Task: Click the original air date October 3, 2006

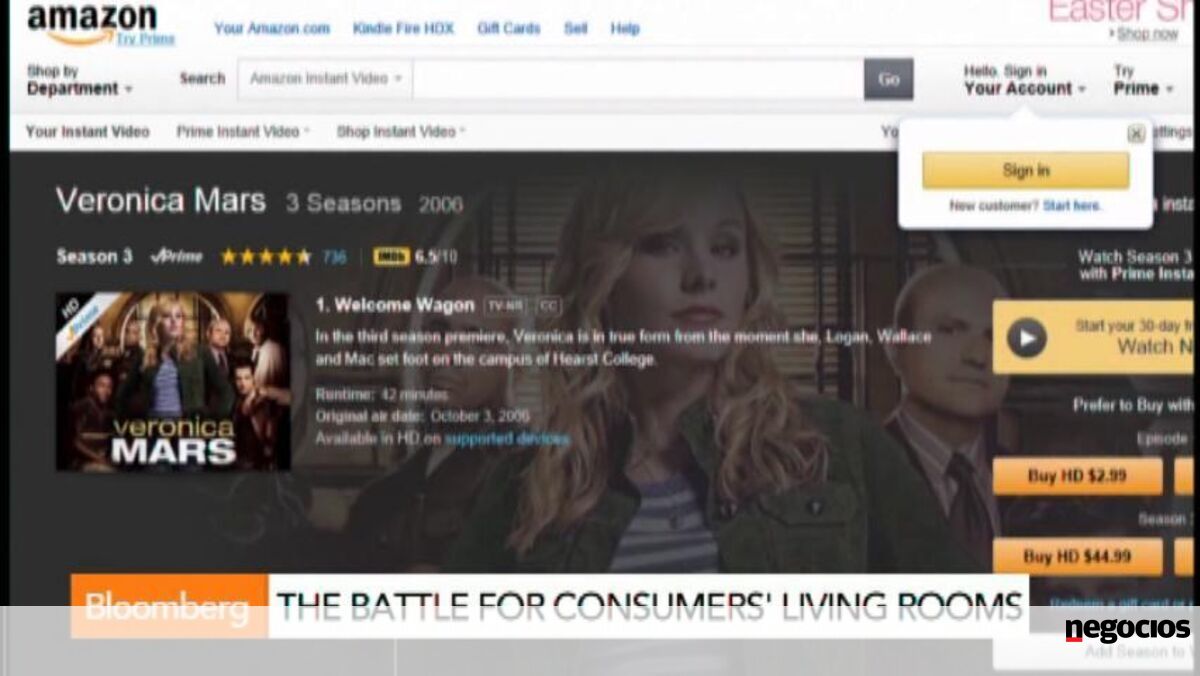Action: 423,416
